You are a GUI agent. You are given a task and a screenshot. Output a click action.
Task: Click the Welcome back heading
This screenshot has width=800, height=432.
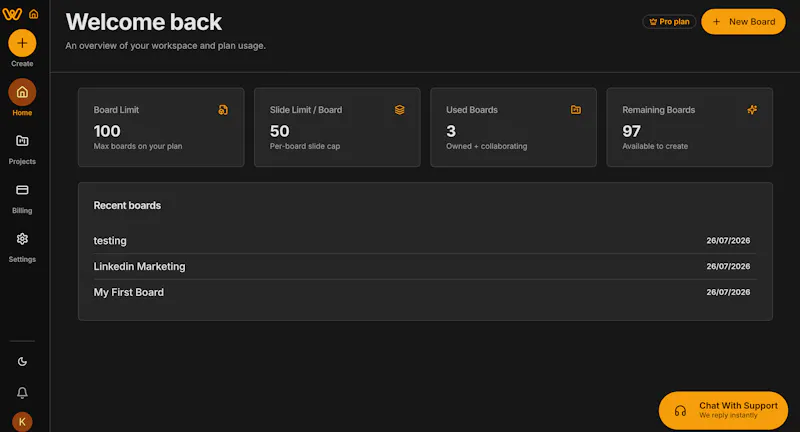click(144, 22)
